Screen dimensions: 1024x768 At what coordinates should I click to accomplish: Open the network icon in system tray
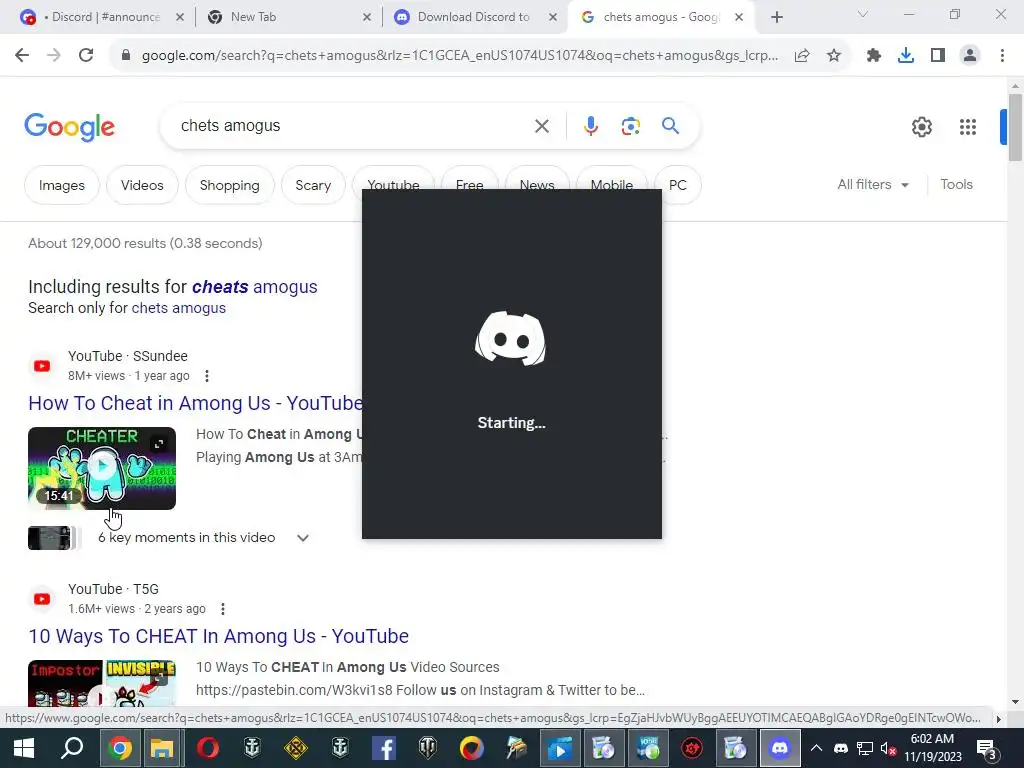(865, 748)
